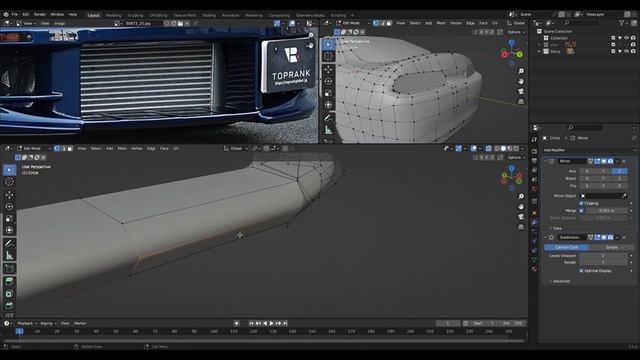Viewport: 640px width, 360px height.
Task: Open the Mesh menu in bottom viewport header
Action: (x=122, y=149)
